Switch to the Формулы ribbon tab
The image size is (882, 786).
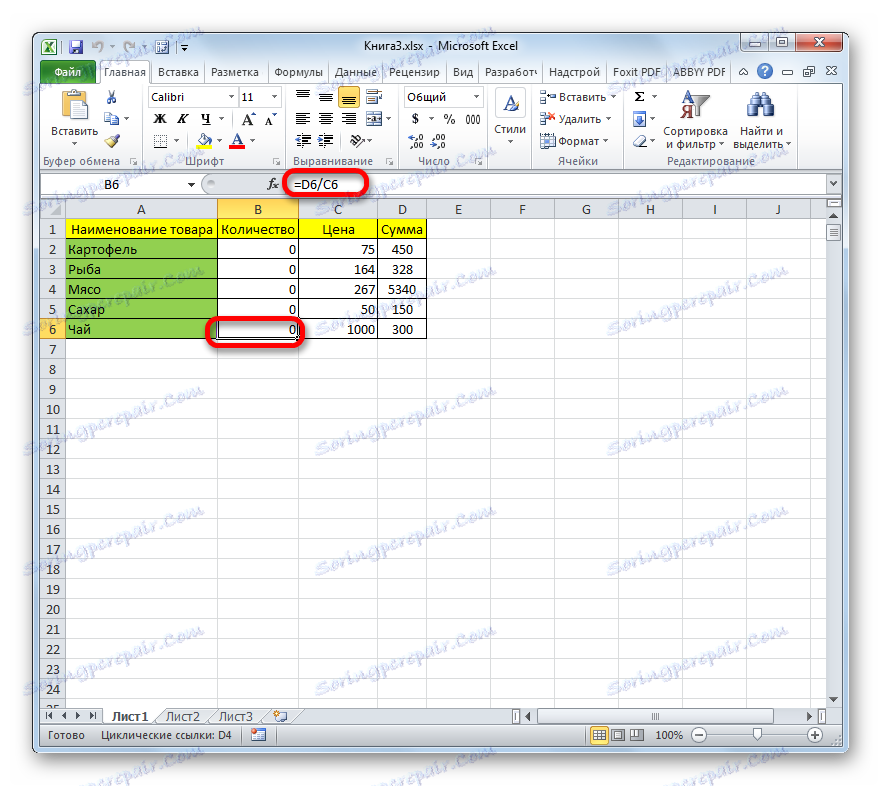[x=298, y=72]
